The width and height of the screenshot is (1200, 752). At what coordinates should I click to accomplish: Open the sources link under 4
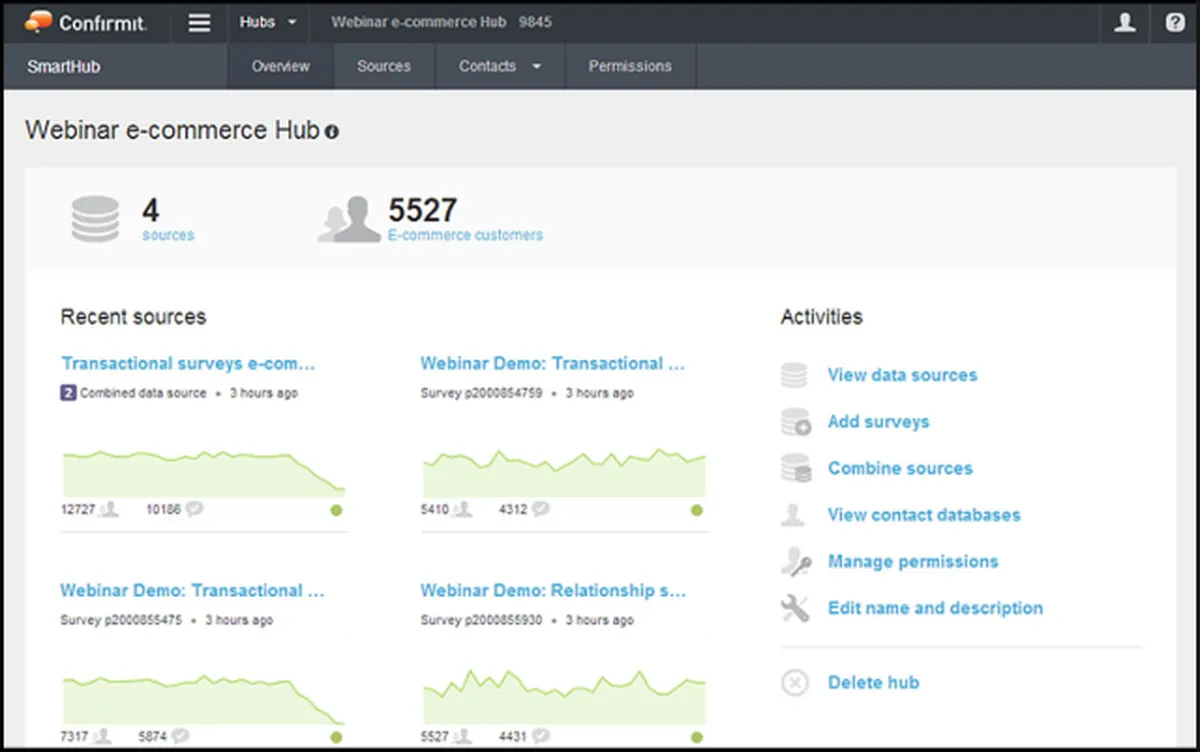click(x=168, y=235)
